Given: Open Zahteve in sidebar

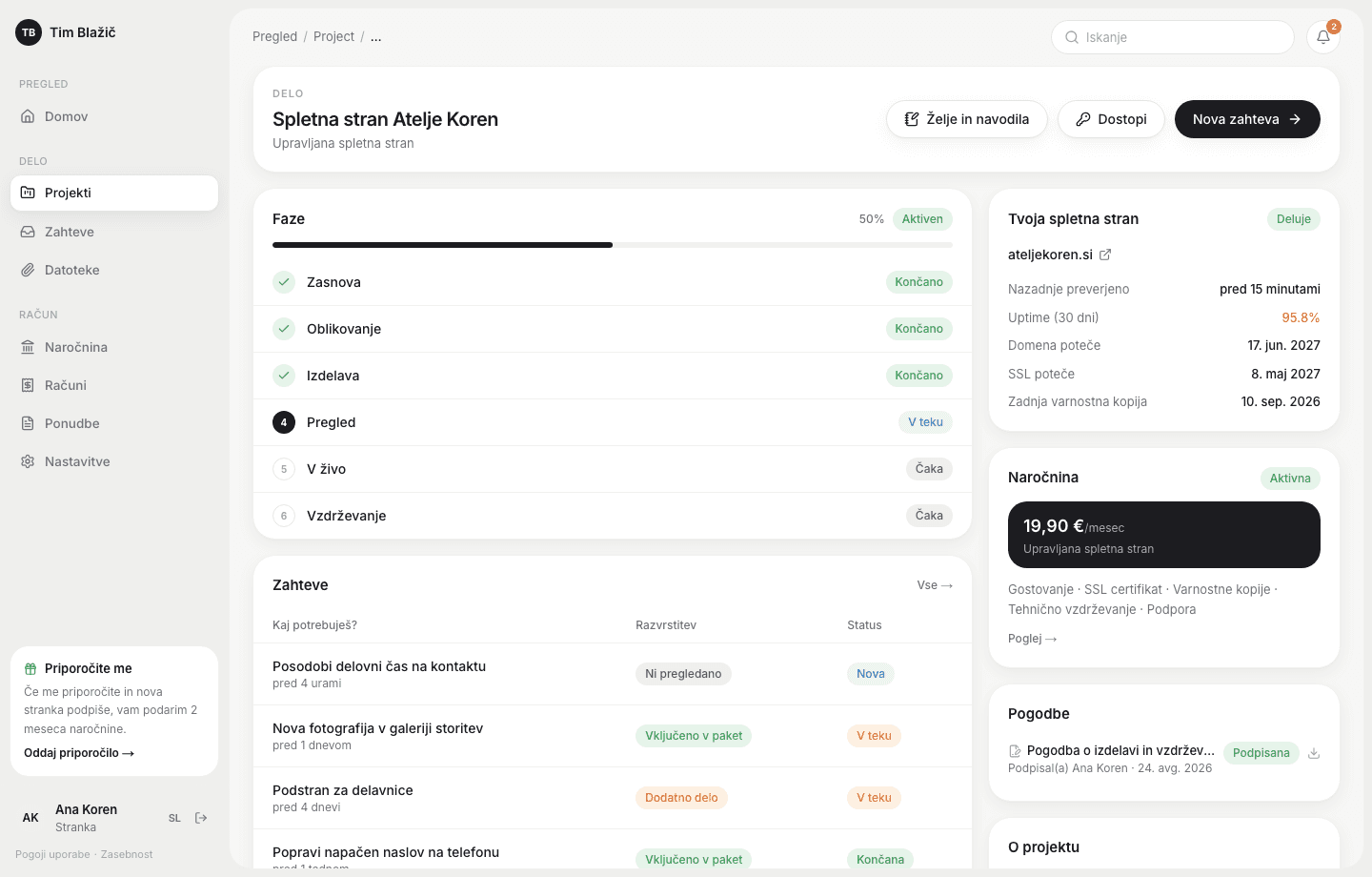Looking at the screenshot, I should [x=114, y=232].
